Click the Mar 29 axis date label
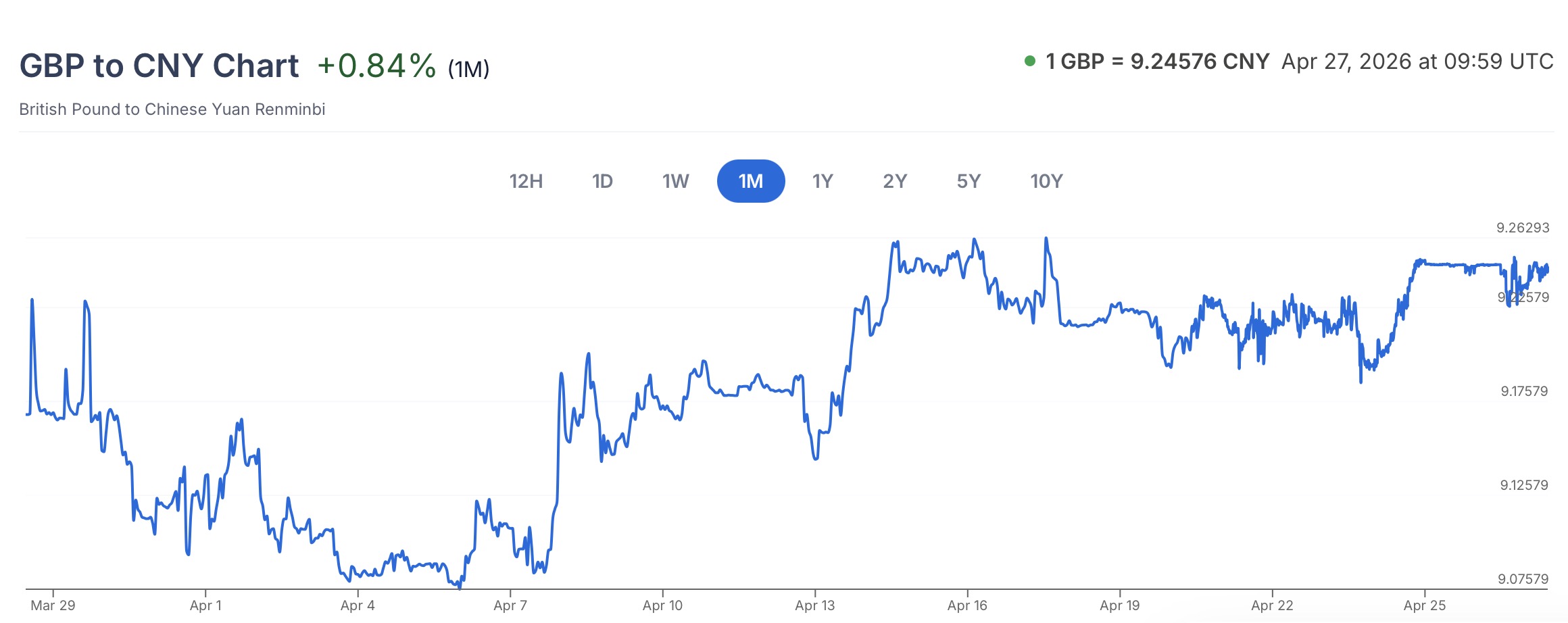This screenshot has width=1568, height=623. tap(53, 605)
